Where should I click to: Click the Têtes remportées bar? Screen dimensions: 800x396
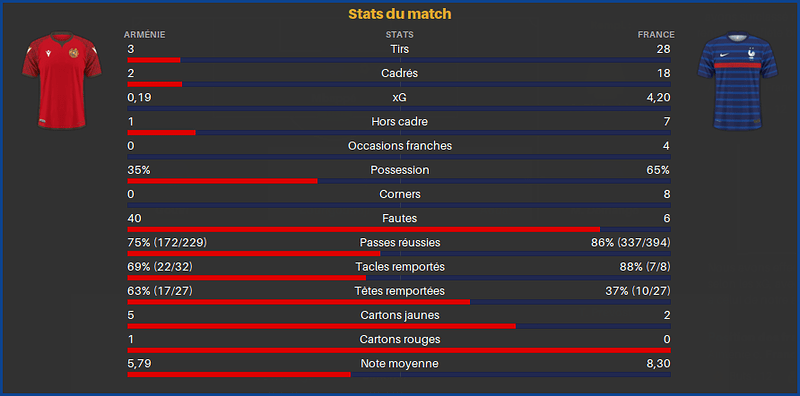pyautogui.click(x=399, y=302)
